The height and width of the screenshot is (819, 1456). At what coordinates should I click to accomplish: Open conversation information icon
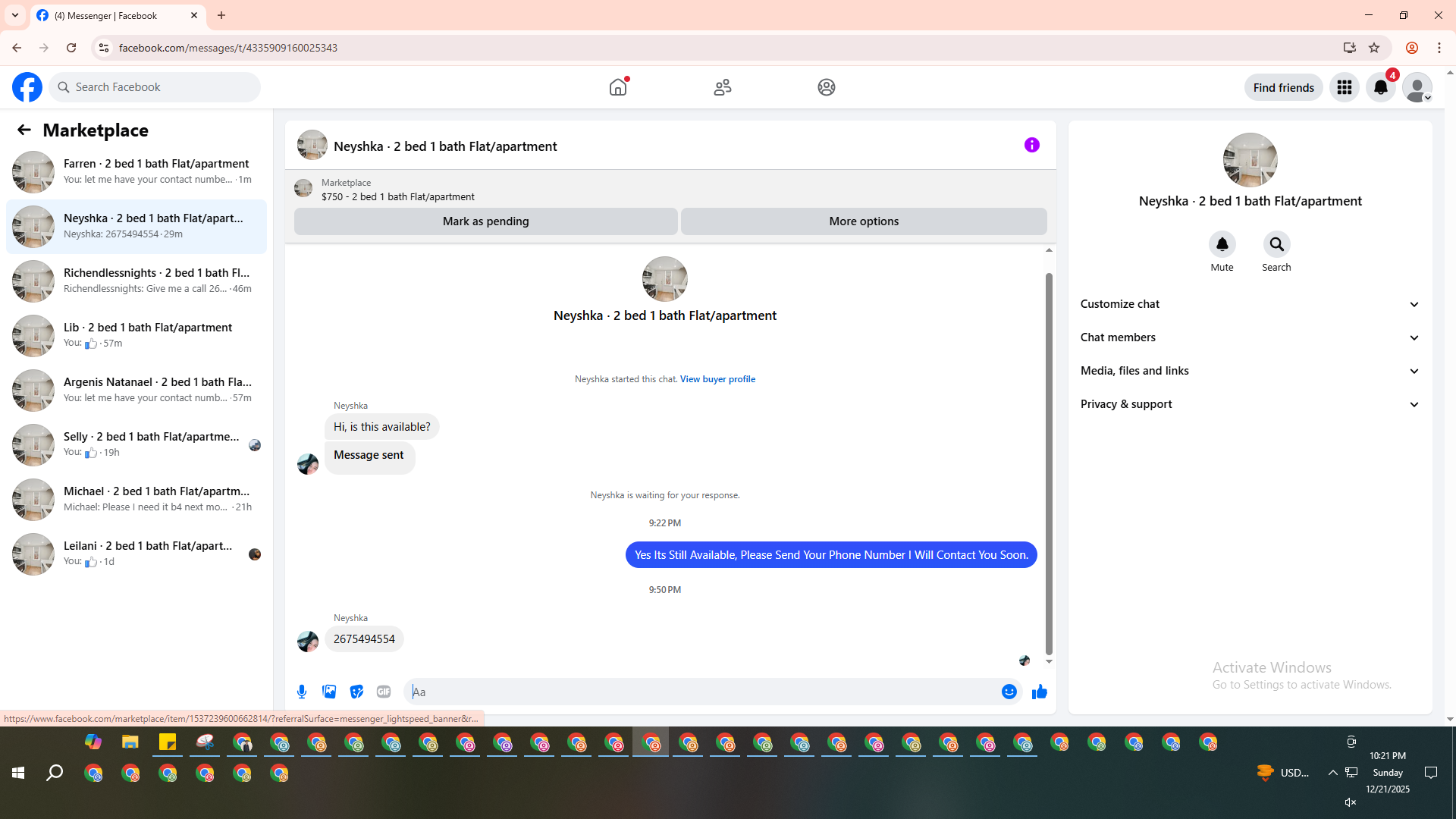point(1032,145)
